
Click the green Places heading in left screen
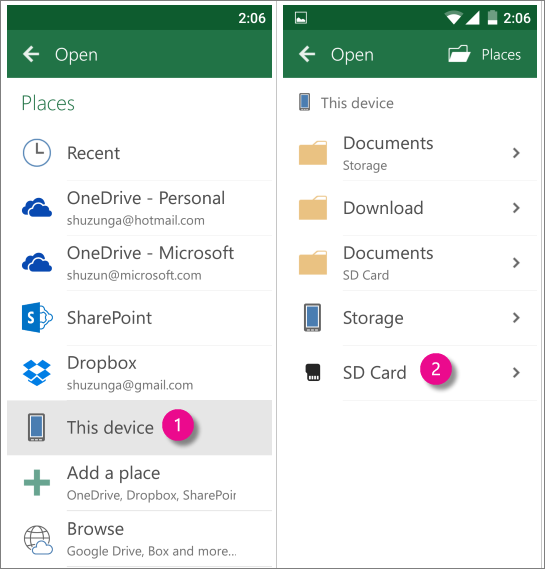(48, 103)
